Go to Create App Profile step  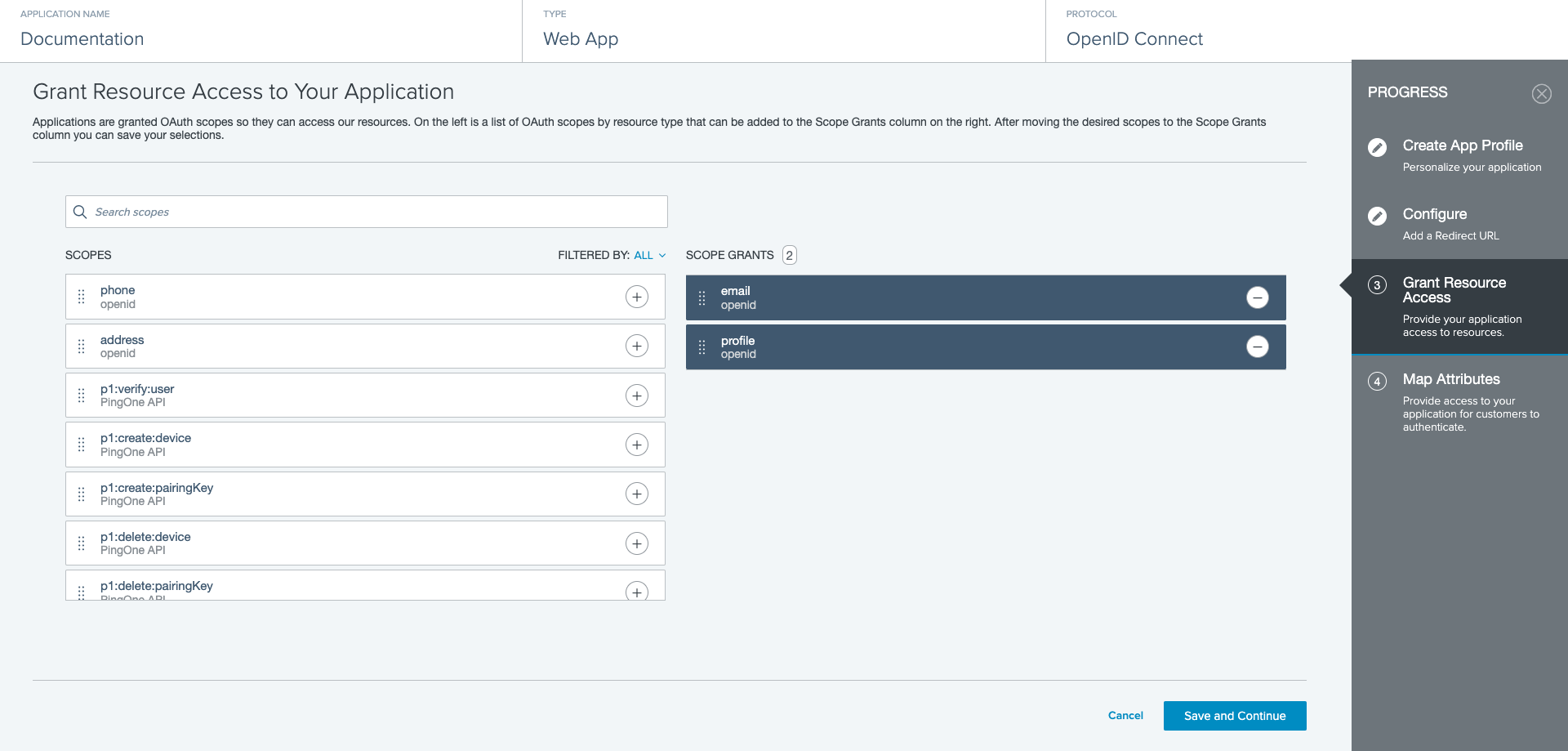(1462, 145)
